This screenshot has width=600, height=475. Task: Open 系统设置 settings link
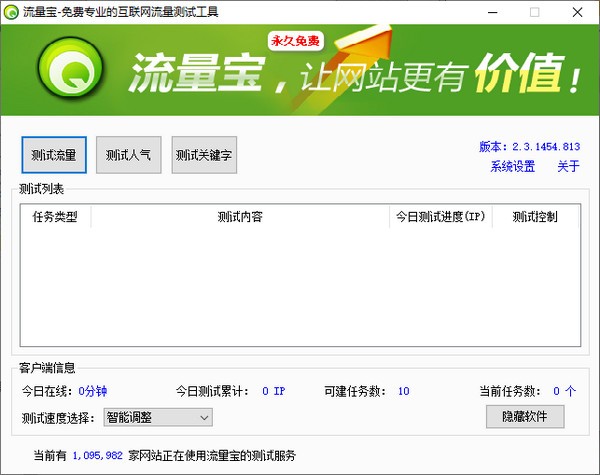pos(512,167)
